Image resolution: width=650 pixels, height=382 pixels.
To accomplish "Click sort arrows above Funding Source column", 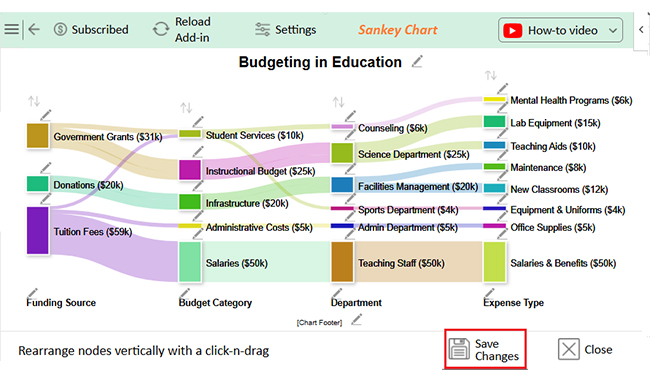I will (34, 101).
